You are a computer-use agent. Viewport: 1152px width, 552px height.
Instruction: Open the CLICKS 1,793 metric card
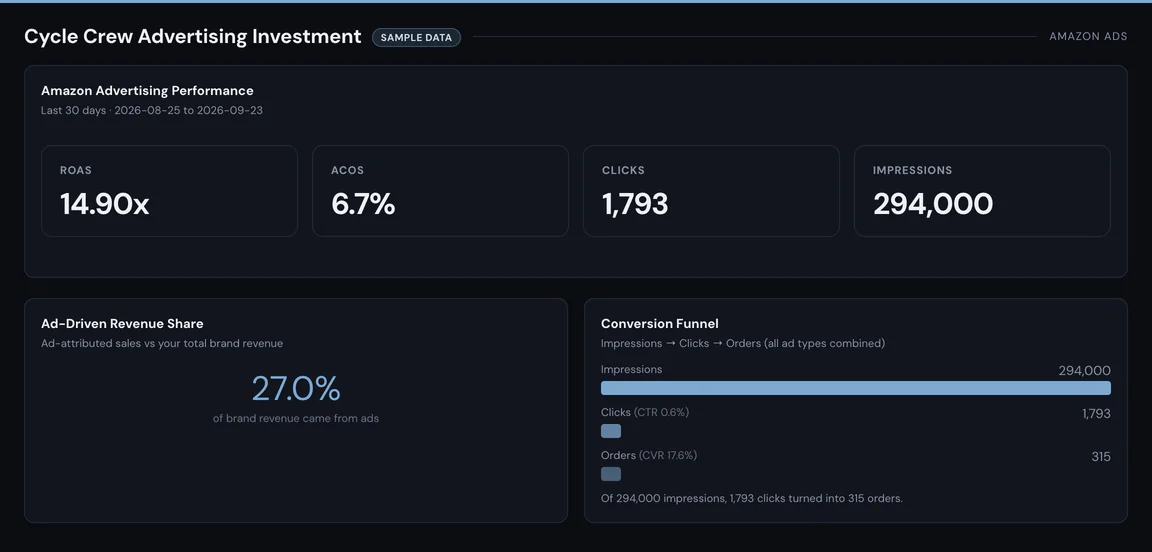tap(711, 191)
